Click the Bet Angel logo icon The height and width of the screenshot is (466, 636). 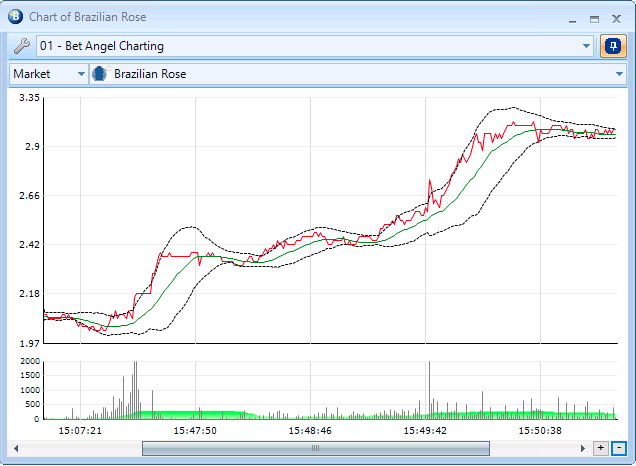[x=15, y=17]
